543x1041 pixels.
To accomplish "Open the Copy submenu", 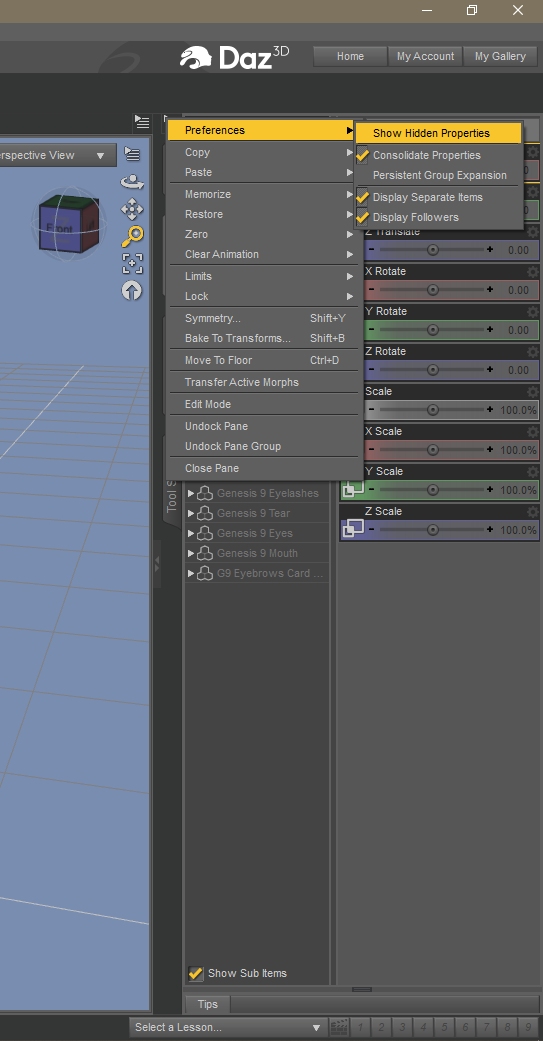I will [262, 152].
